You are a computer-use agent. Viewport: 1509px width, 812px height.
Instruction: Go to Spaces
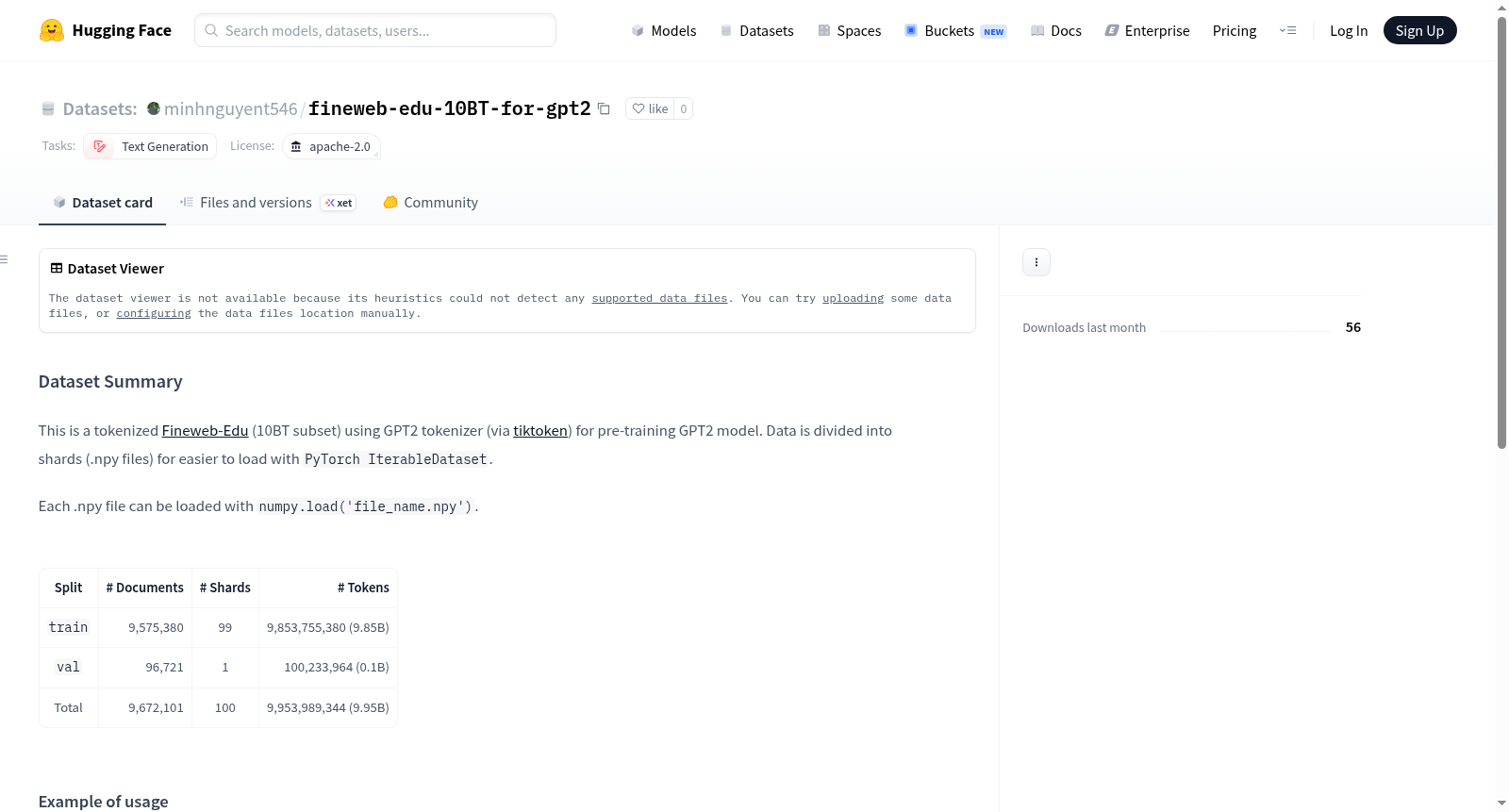click(849, 30)
